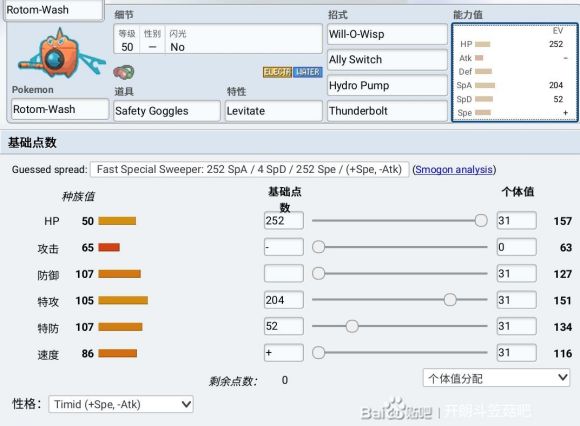This screenshot has width=580, height=426.
Task: Click the Safety Goggles item field
Action: point(167,111)
